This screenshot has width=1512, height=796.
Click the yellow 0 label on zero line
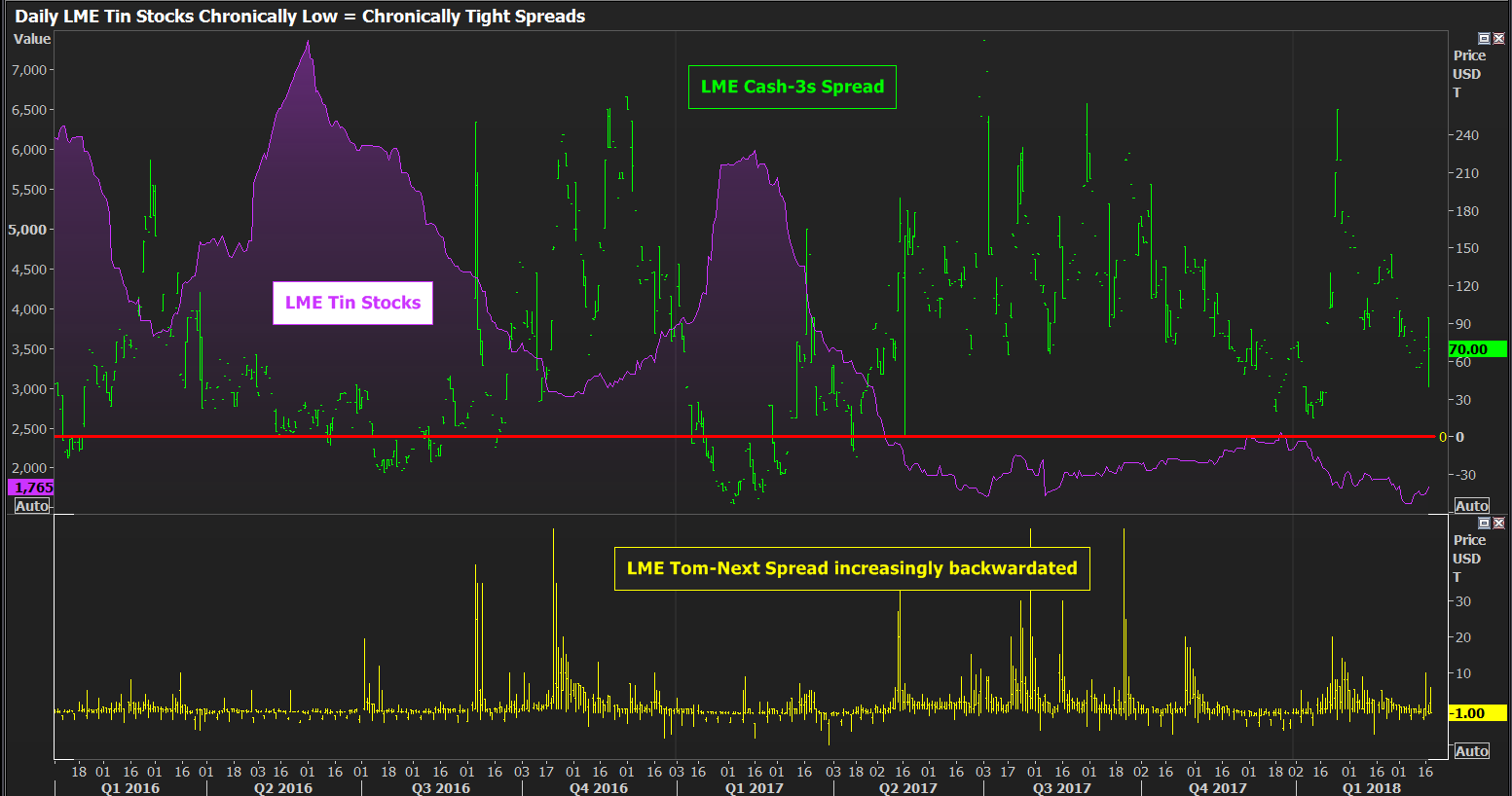1443,437
